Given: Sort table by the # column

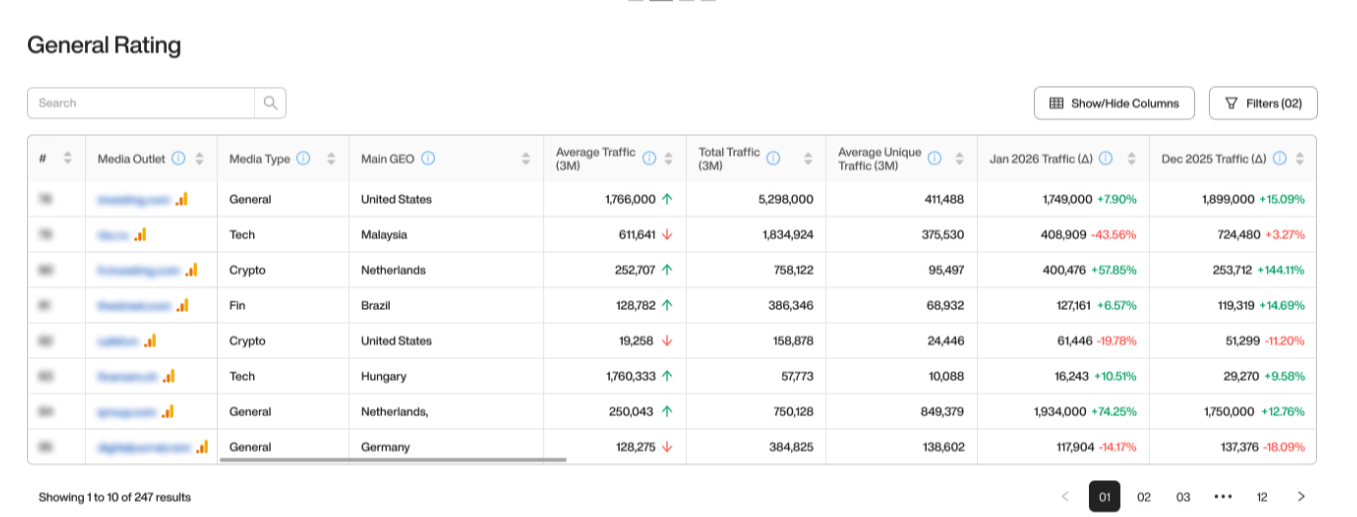Looking at the screenshot, I should 67,158.
